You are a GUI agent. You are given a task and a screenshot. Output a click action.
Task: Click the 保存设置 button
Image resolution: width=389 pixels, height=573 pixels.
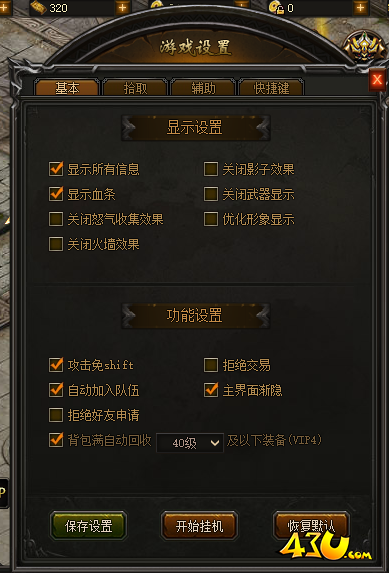[88, 526]
